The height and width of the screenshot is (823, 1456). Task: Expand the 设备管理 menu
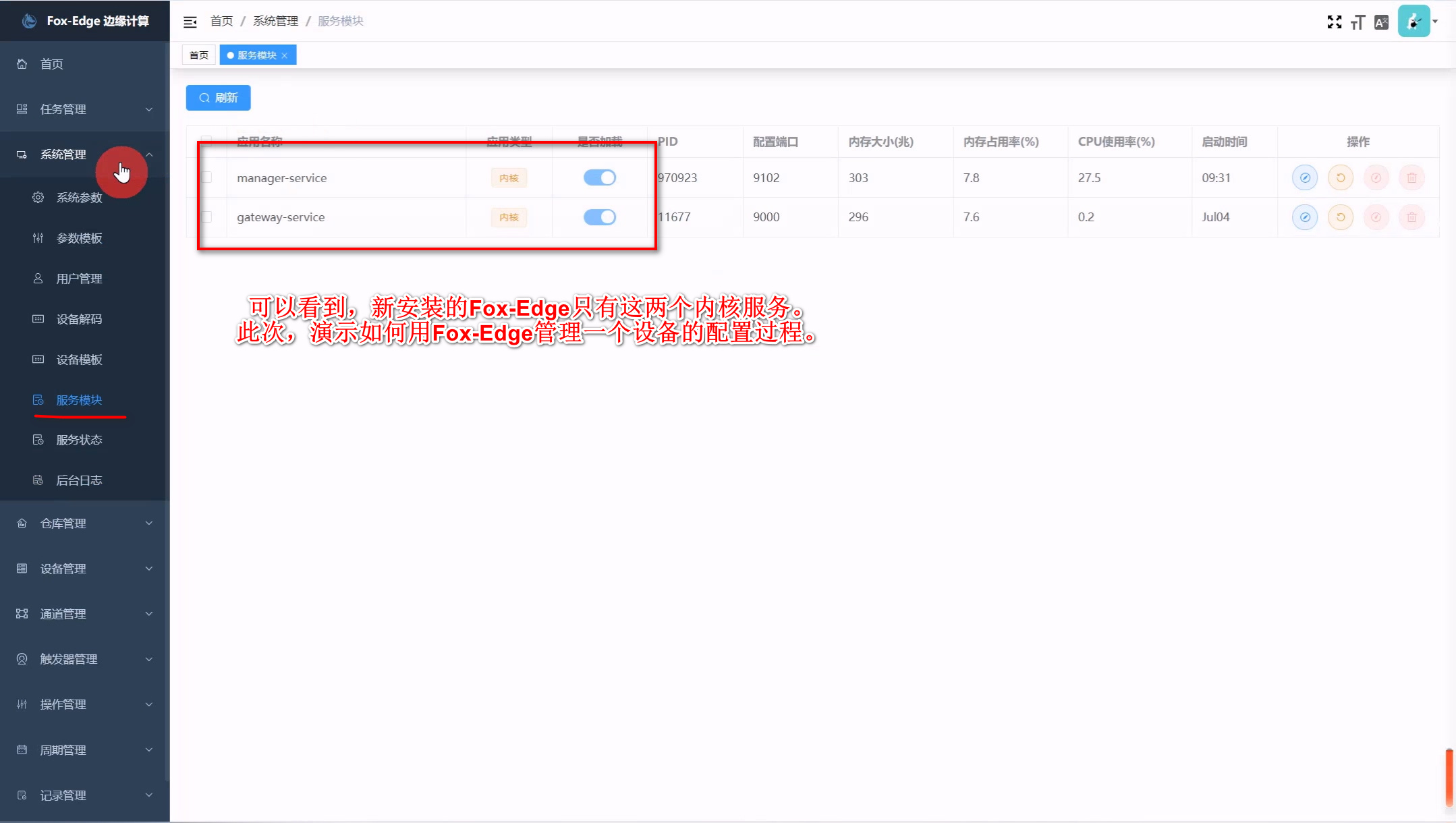tap(84, 569)
